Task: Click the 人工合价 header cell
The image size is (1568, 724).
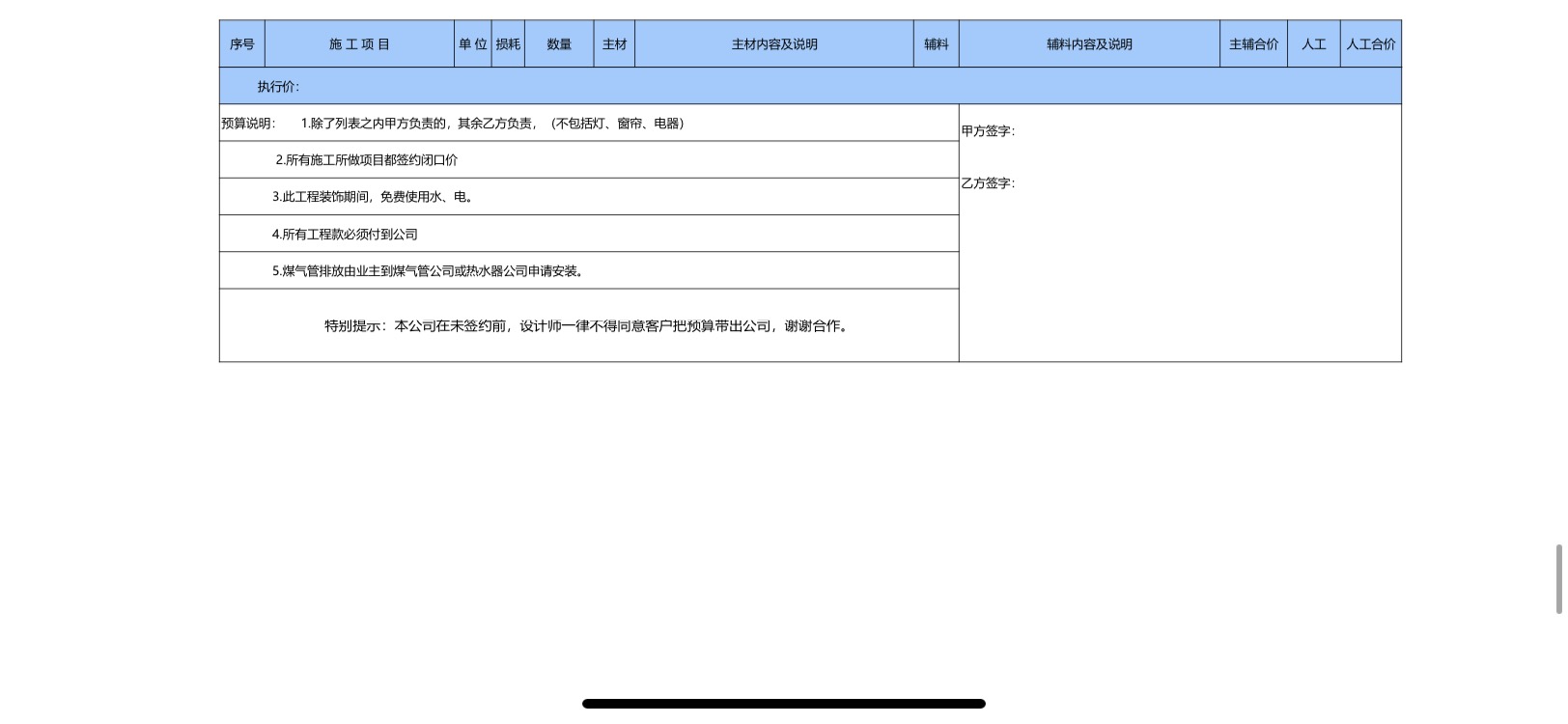Action: click(x=1370, y=44)
